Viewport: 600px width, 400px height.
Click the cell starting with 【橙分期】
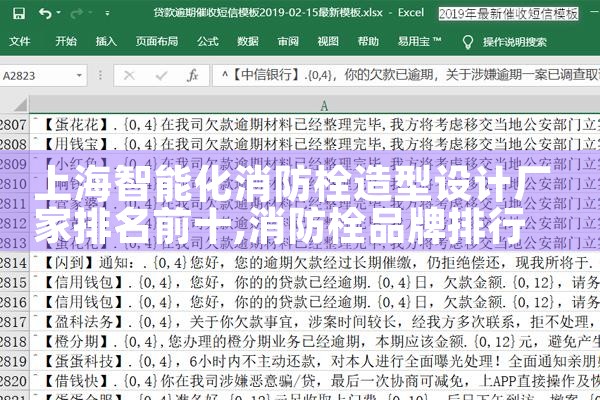(315, 341)
